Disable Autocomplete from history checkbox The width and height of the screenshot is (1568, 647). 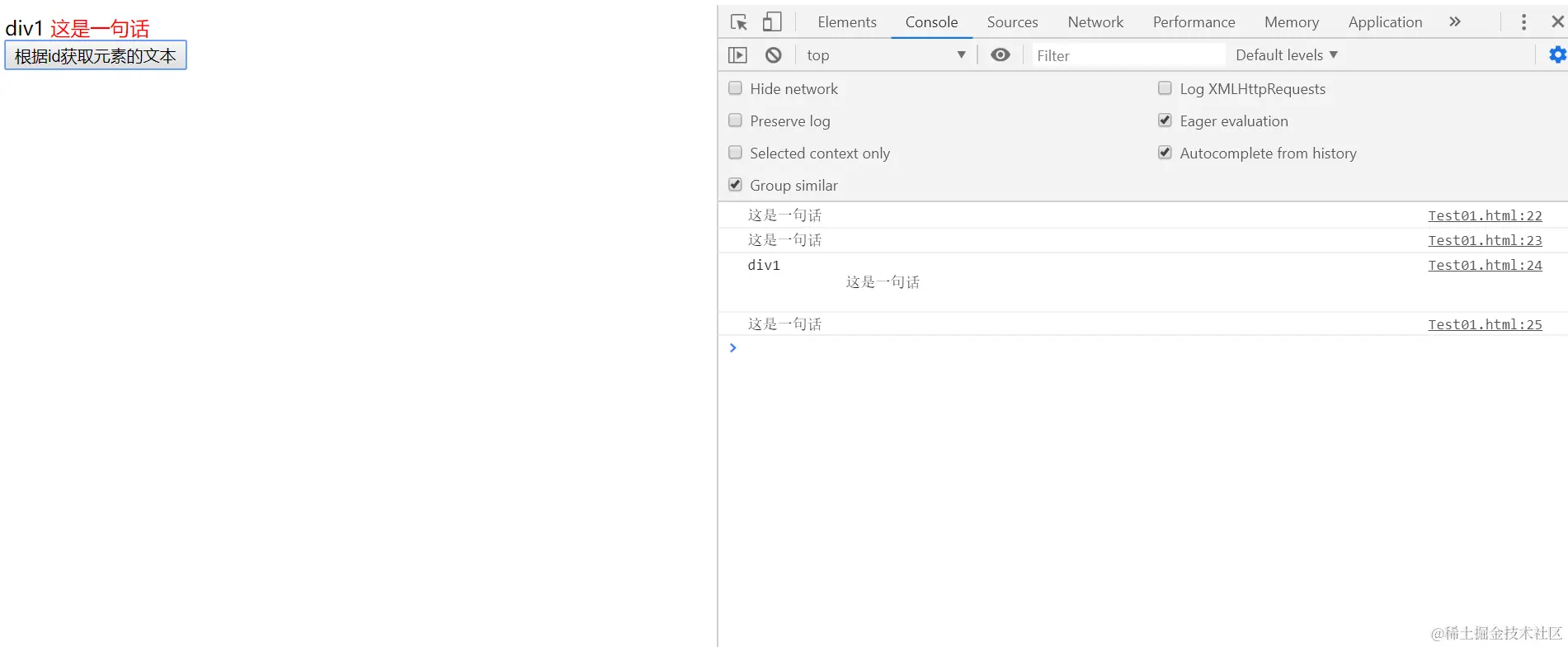point(1165,153)
